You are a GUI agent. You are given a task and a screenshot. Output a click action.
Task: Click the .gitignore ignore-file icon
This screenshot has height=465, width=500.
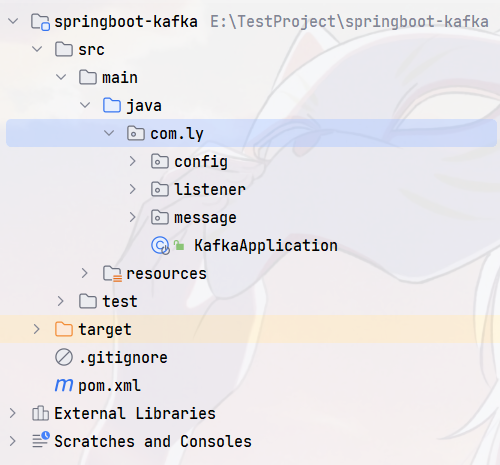[64, 357]
